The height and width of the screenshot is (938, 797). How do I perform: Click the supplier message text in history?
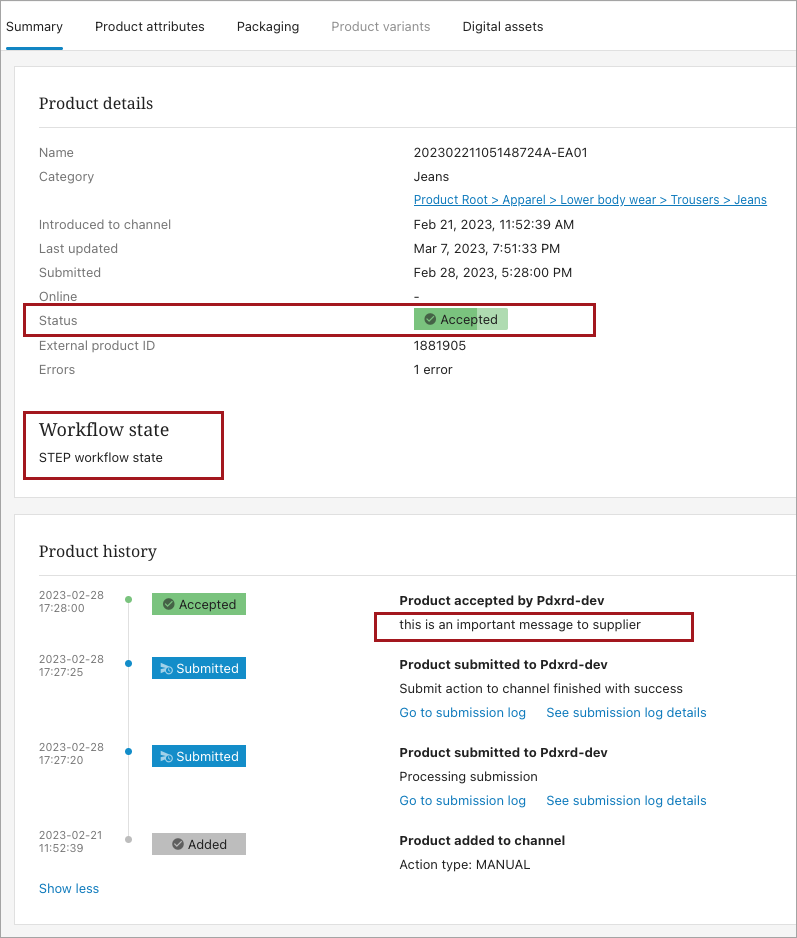click(x=520, y=625)
